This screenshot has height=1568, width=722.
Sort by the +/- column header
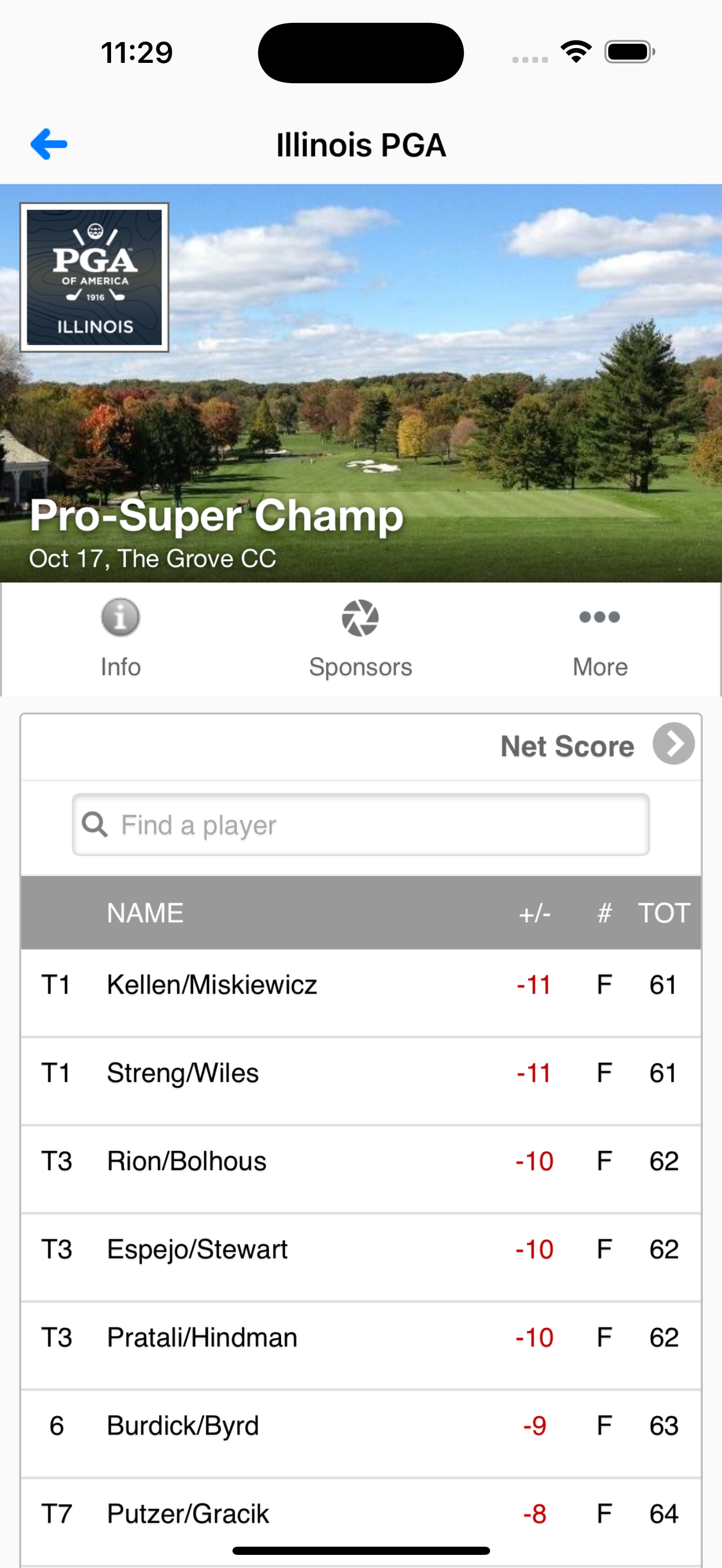(534, 913)
